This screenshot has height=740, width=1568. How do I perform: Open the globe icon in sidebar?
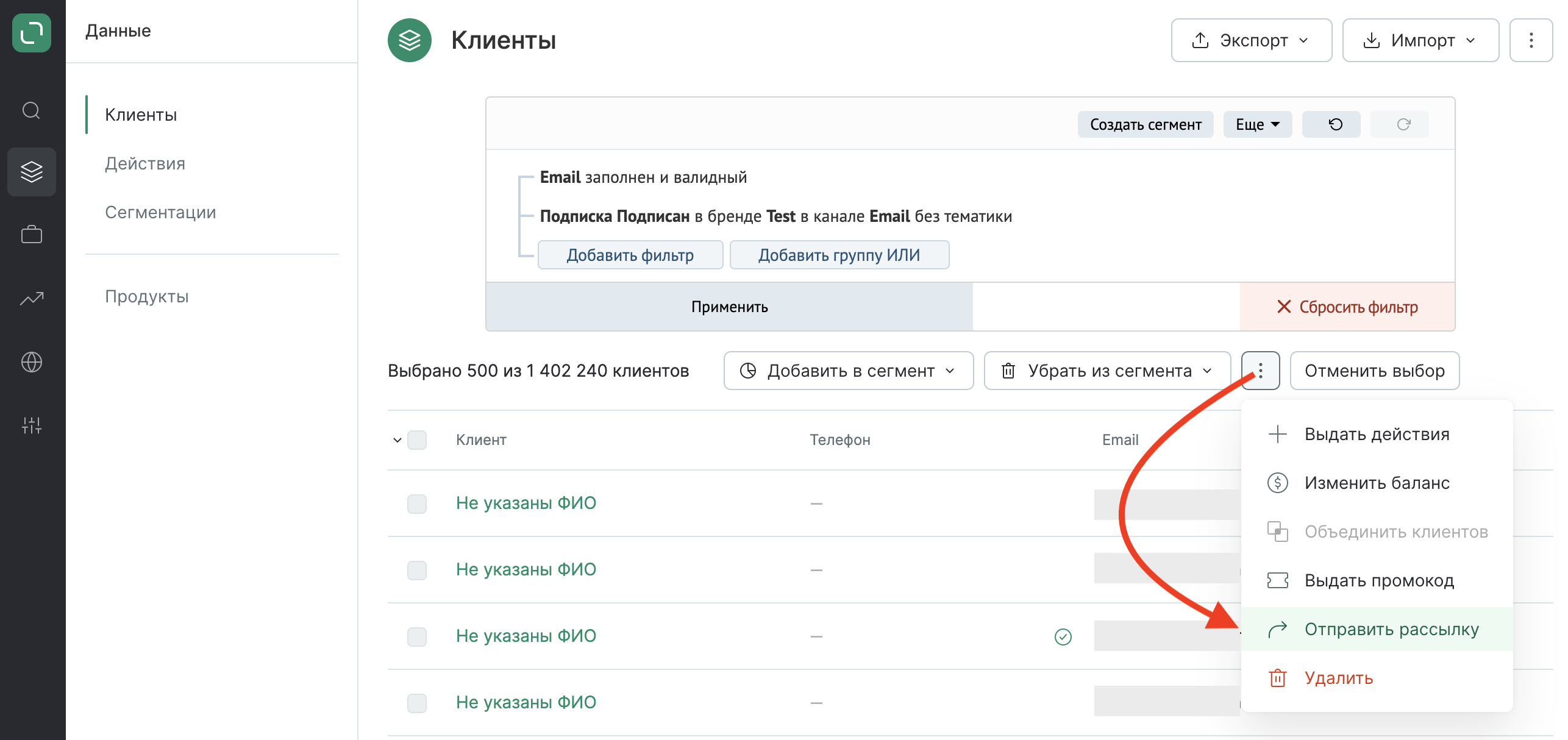click(x=32, y=362)
